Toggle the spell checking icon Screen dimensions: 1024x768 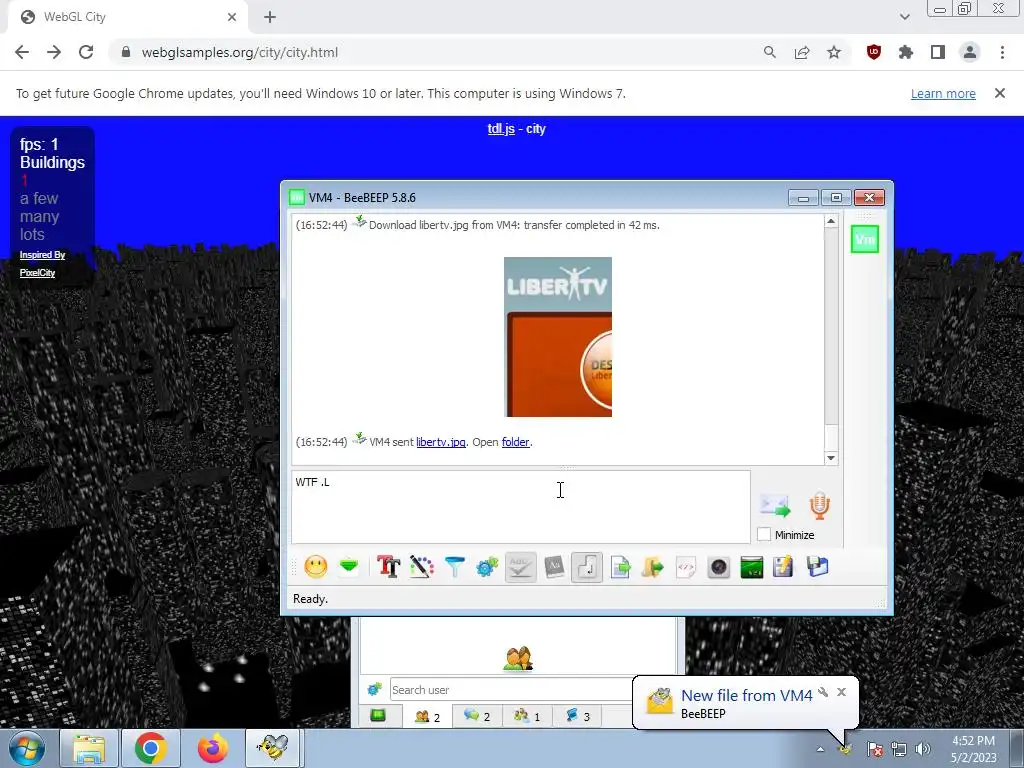pyautogui.click(x=520, y=567)
